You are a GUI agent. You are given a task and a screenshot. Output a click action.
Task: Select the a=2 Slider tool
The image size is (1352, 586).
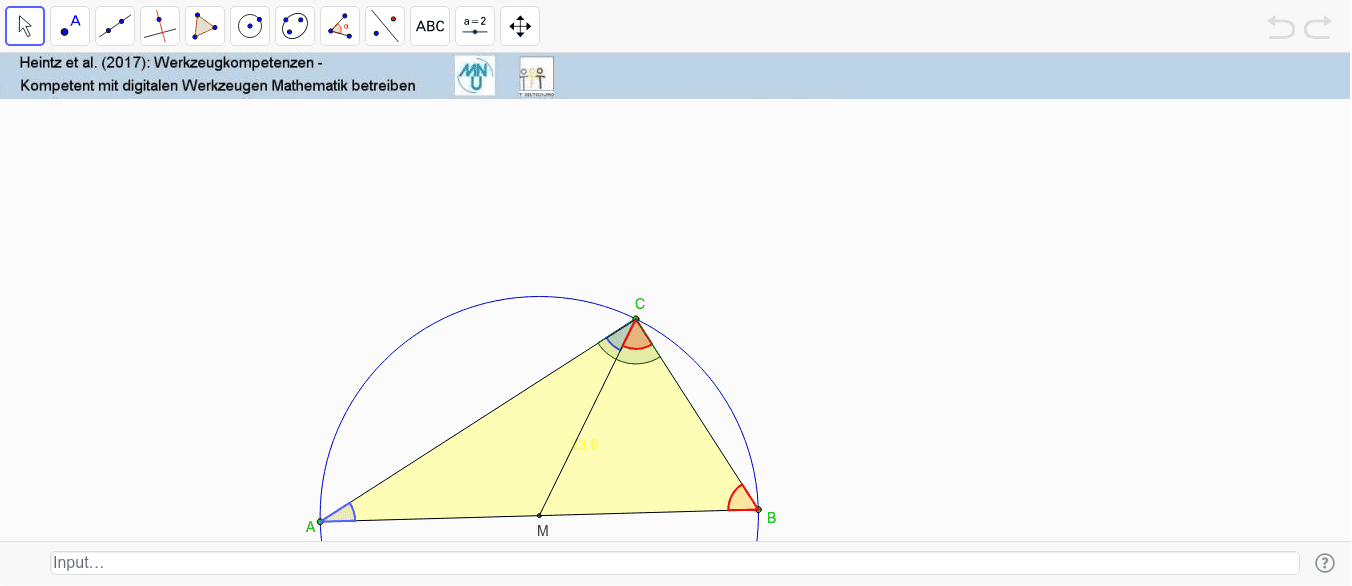click(x=475, y=26)
